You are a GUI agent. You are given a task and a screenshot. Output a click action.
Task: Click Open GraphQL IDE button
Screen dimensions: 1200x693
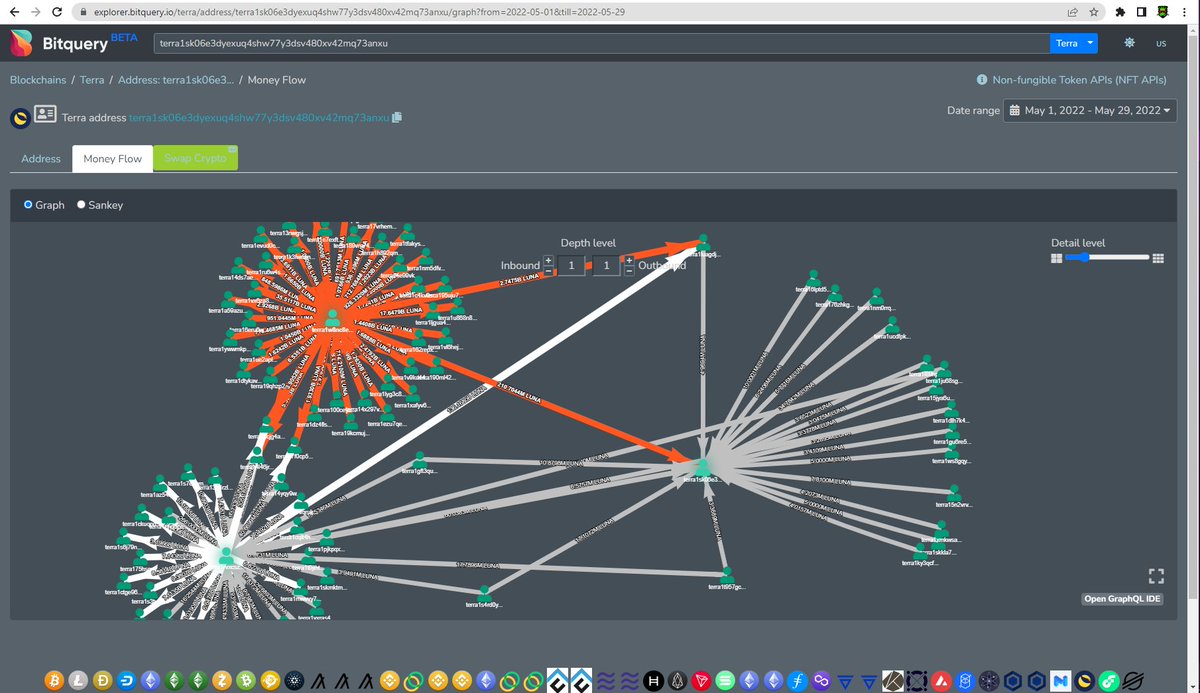[x=1122, y=599]
